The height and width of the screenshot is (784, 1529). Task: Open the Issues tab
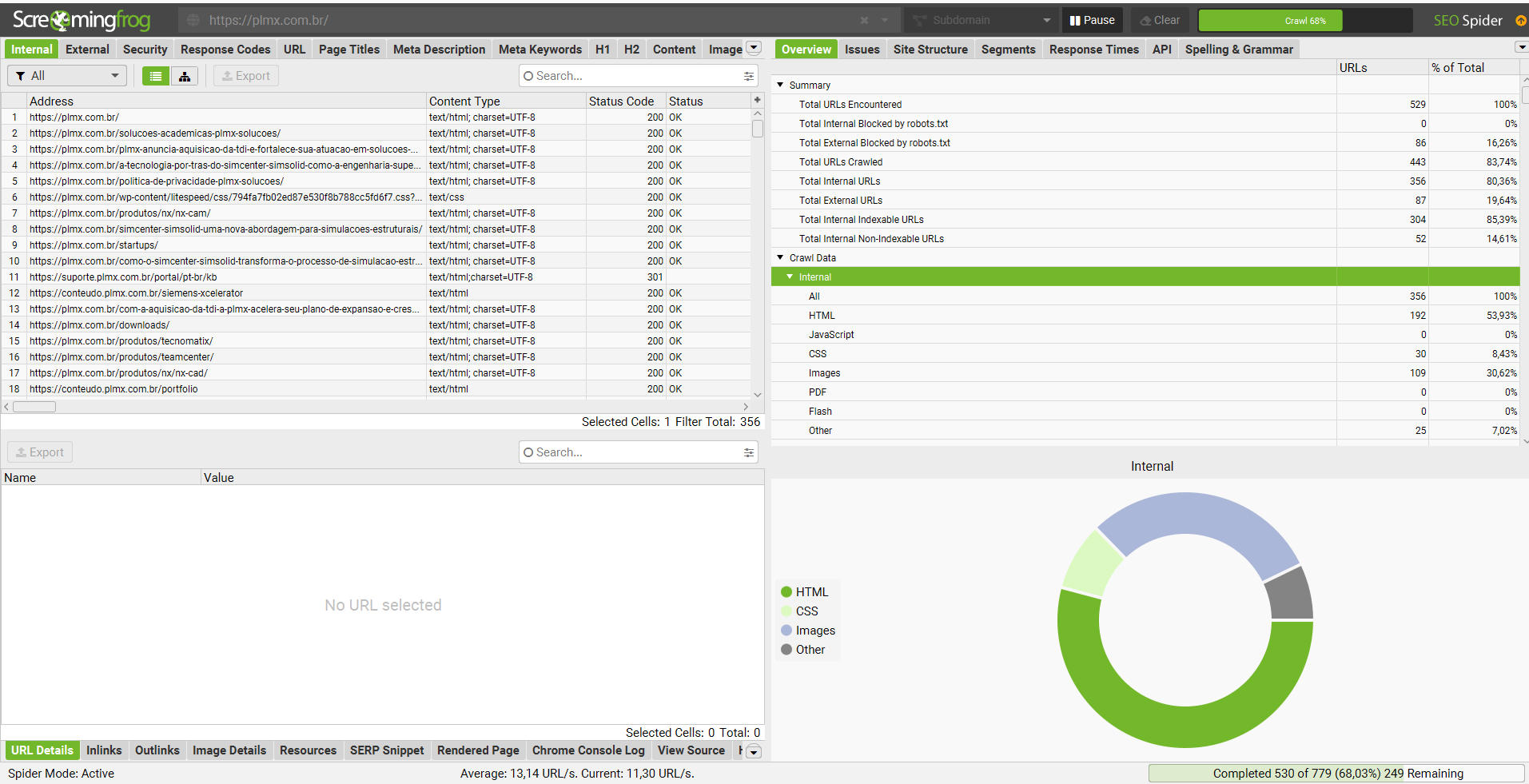pyautogui.click(x=862, y=50)
